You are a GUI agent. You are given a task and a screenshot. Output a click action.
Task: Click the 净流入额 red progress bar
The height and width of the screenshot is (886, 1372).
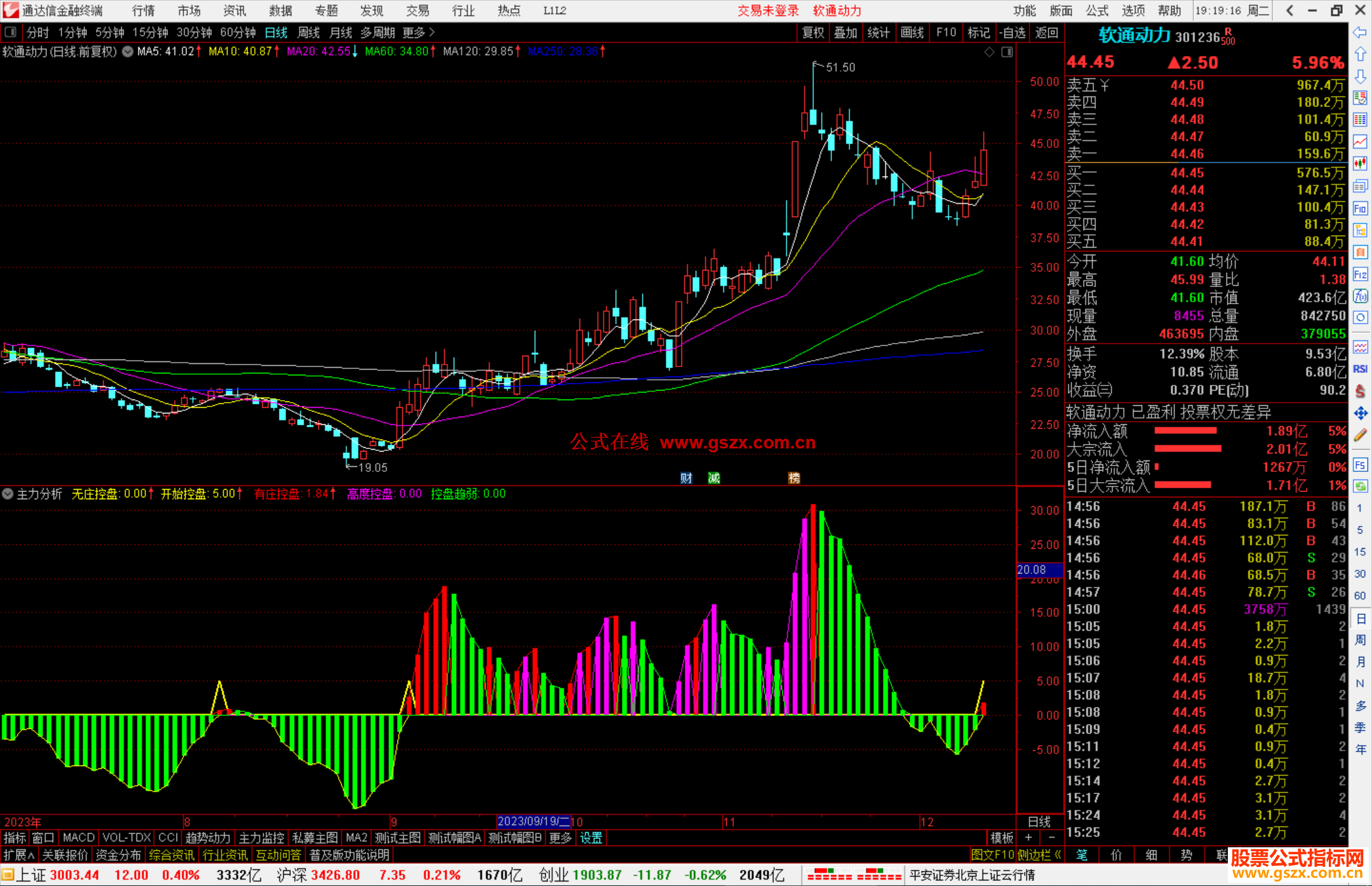(1185, 431)
